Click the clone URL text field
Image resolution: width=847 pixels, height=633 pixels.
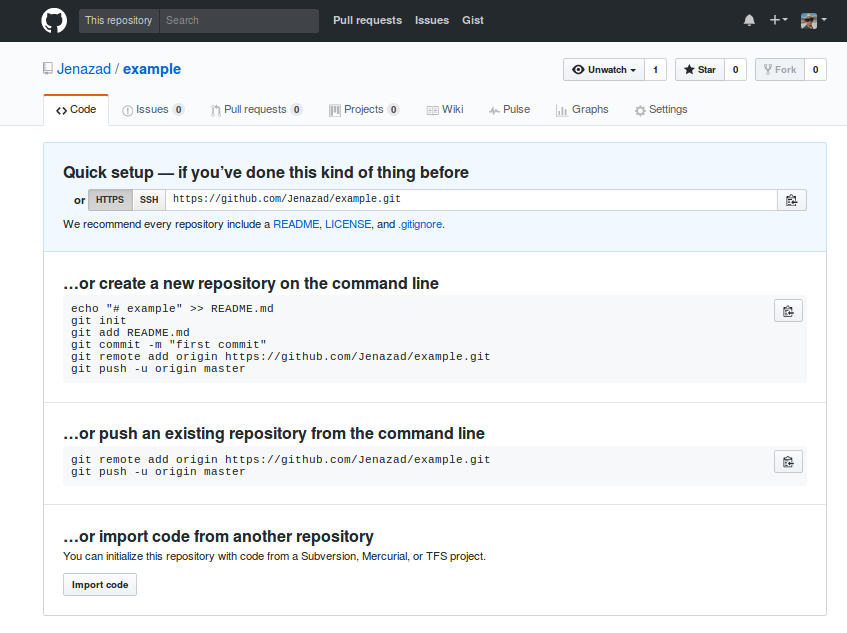point(472,200)
